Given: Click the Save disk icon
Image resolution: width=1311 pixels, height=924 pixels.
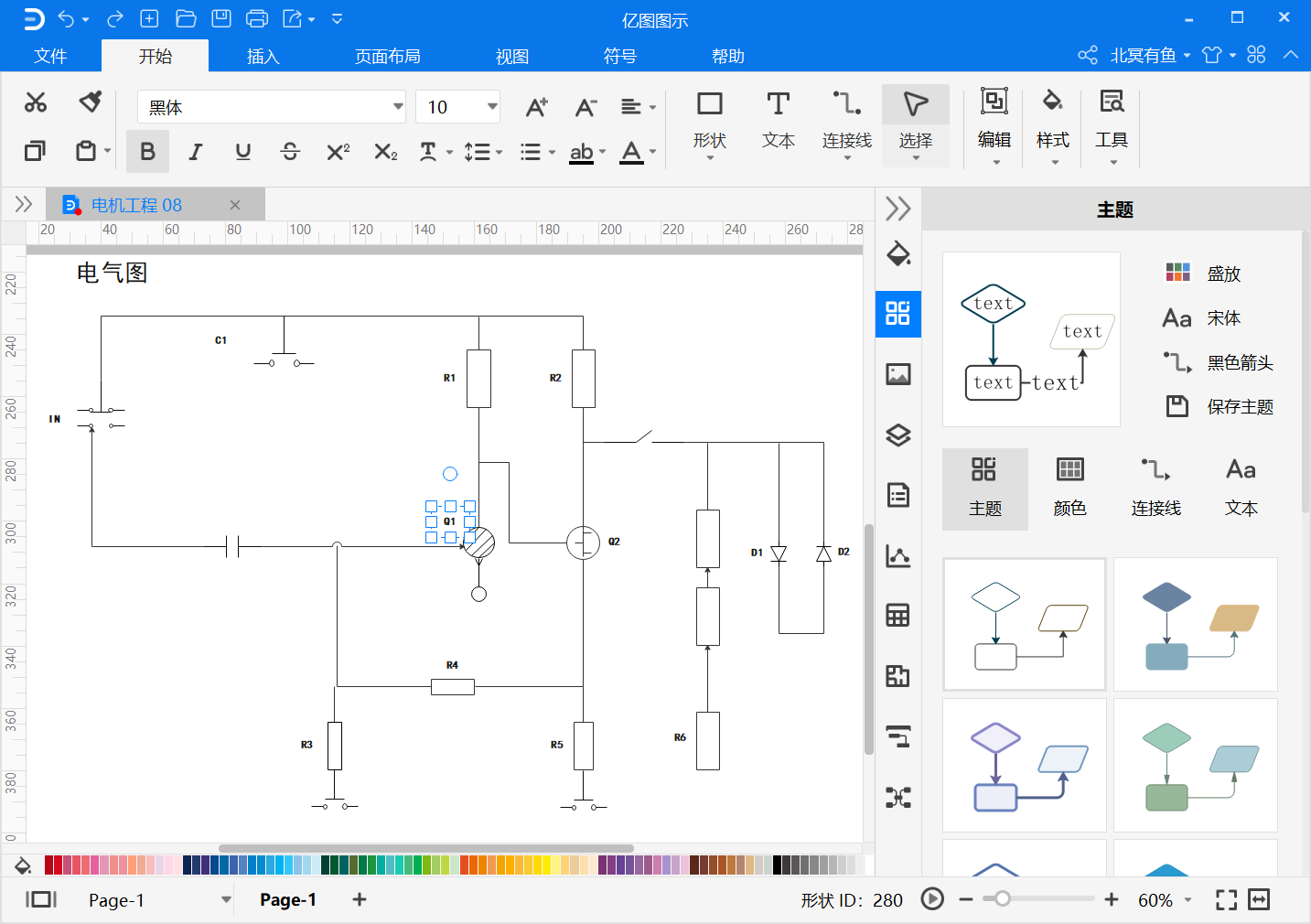Looking at the screenshot, I should click(221, 18).
